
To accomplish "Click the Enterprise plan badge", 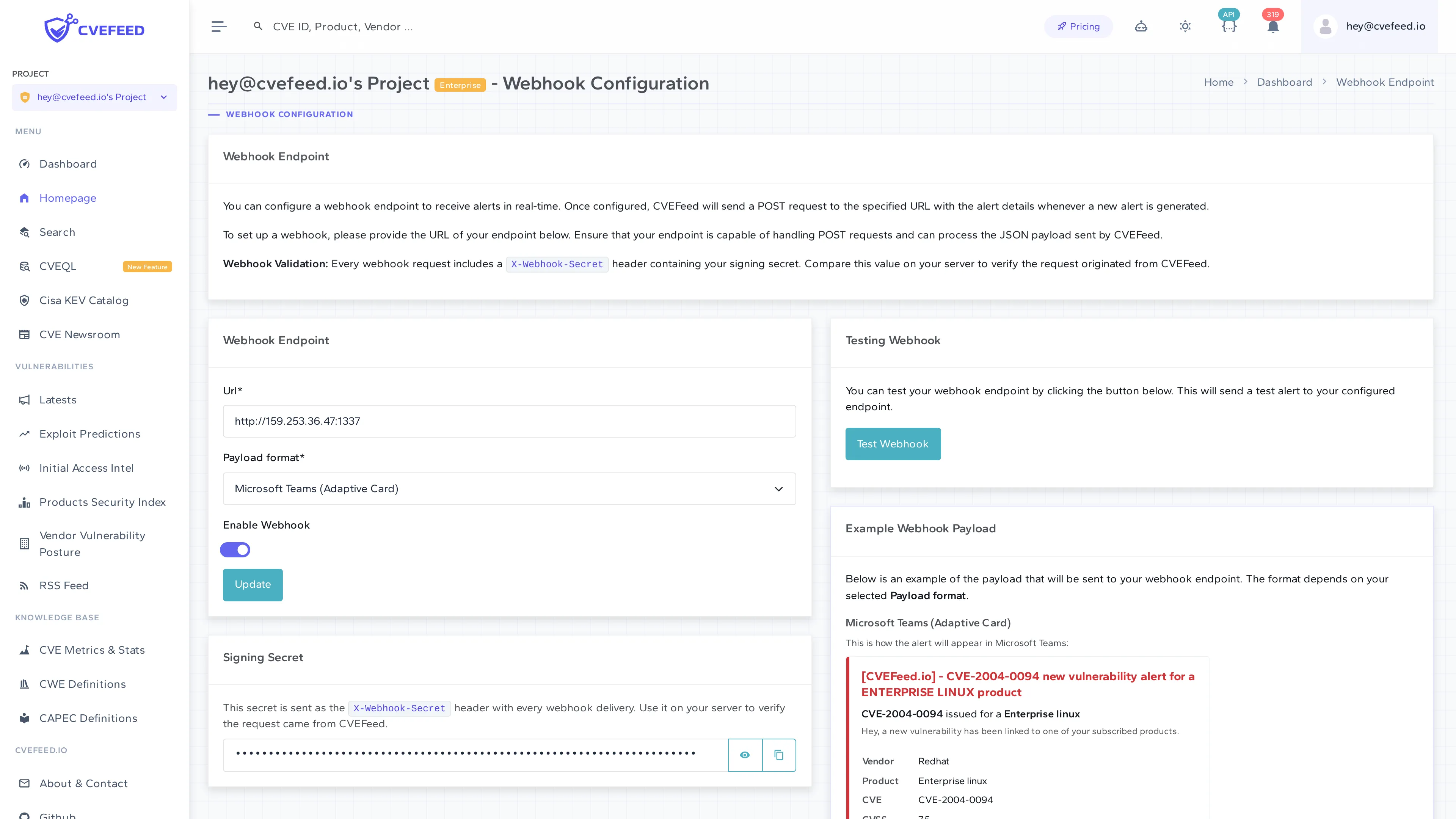I will tap(460, 85).
